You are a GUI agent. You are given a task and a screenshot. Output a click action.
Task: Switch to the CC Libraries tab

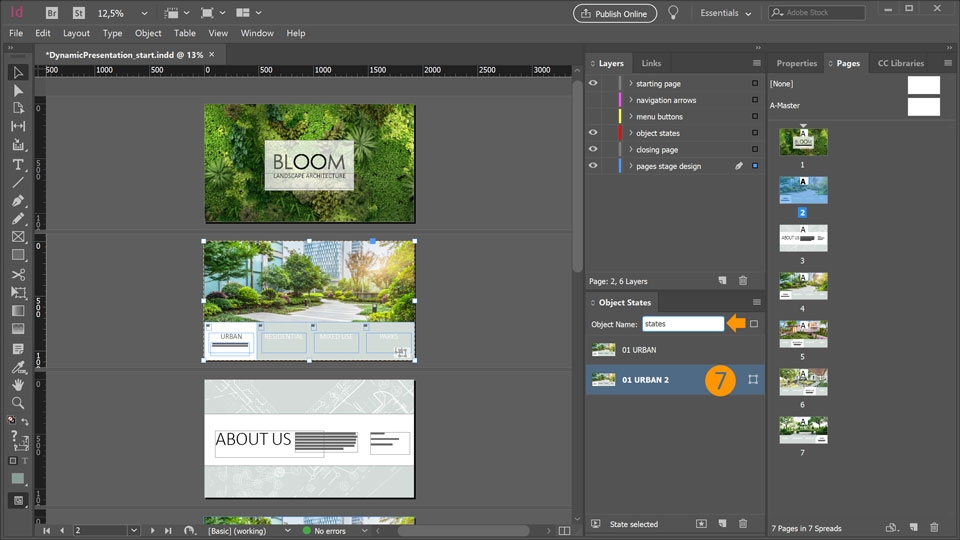pyautogui.click(x=901, y=63)
